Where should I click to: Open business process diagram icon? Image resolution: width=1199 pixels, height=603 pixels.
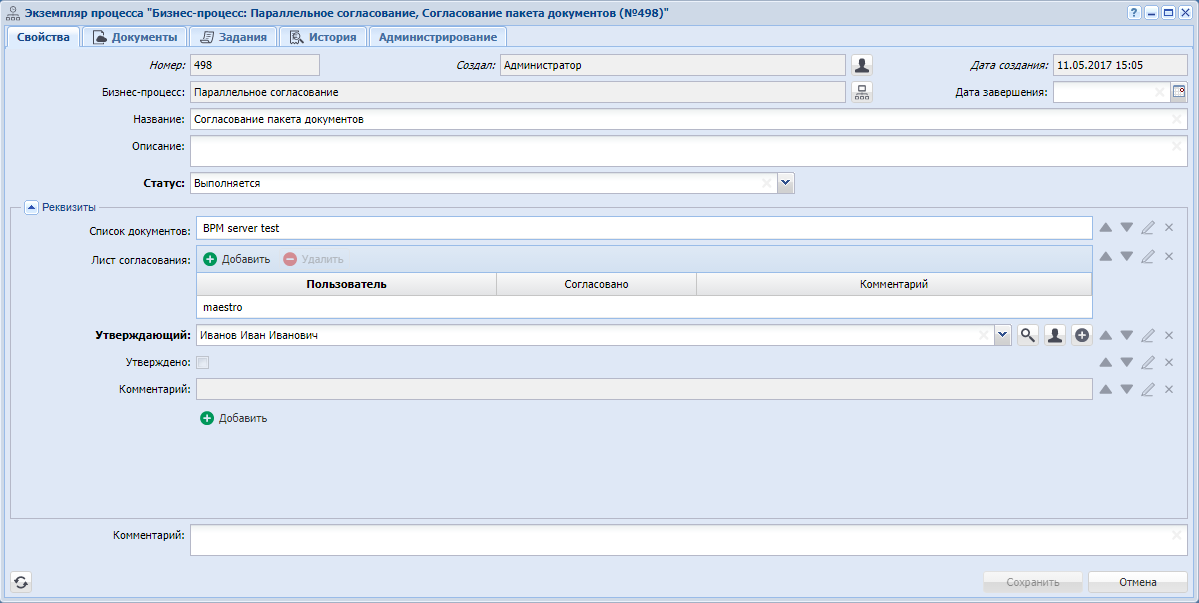862,92
